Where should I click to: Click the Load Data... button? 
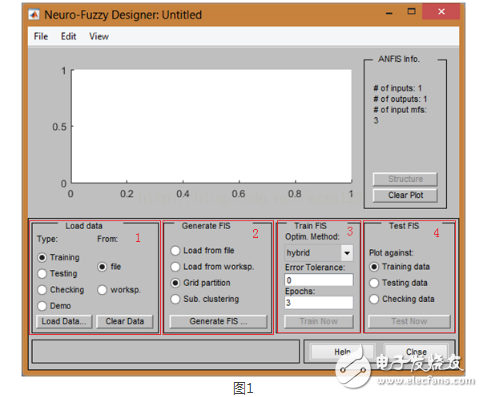64,321
